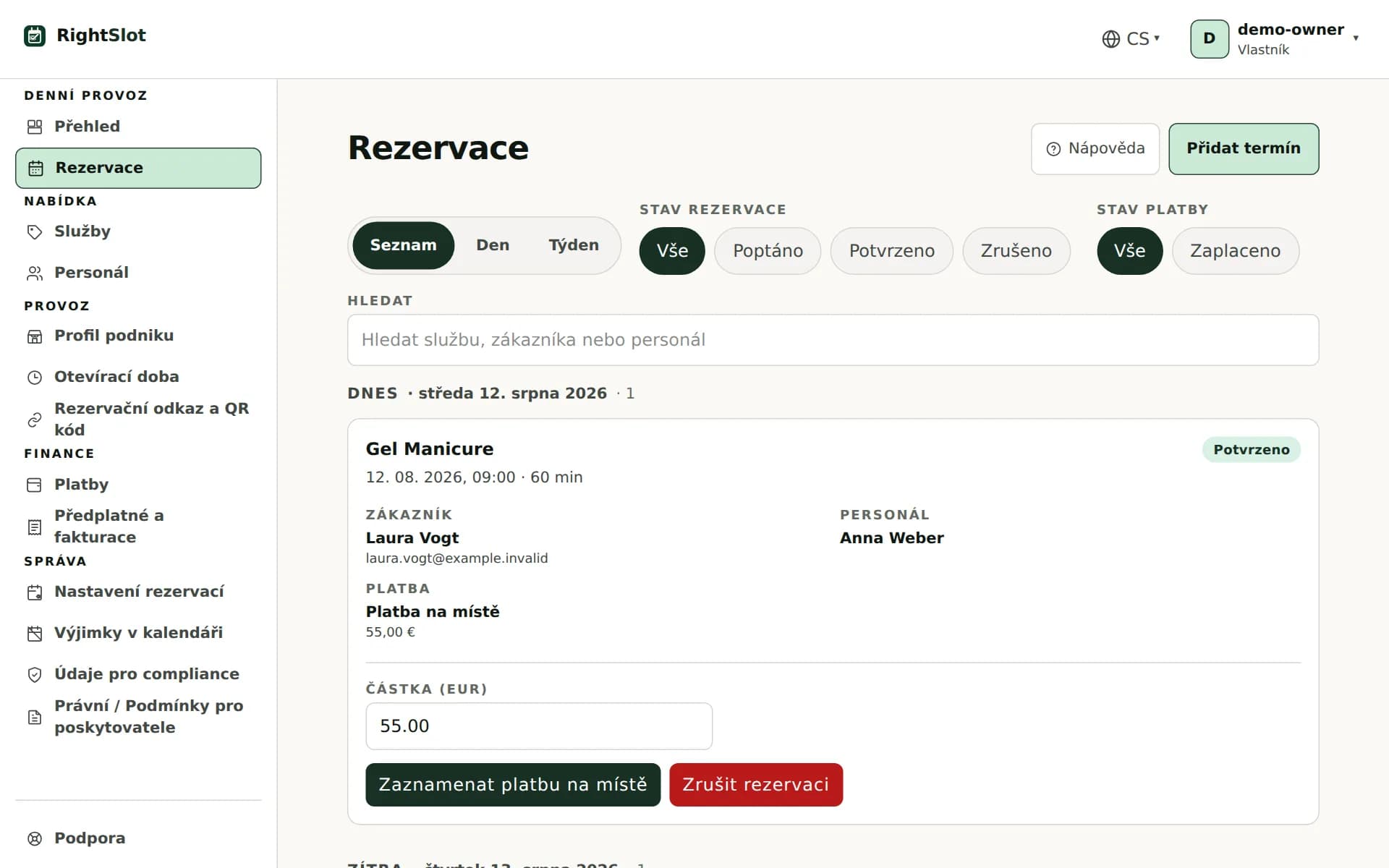Click the Částka (EUR) amount field

click(x=539, y=726)
